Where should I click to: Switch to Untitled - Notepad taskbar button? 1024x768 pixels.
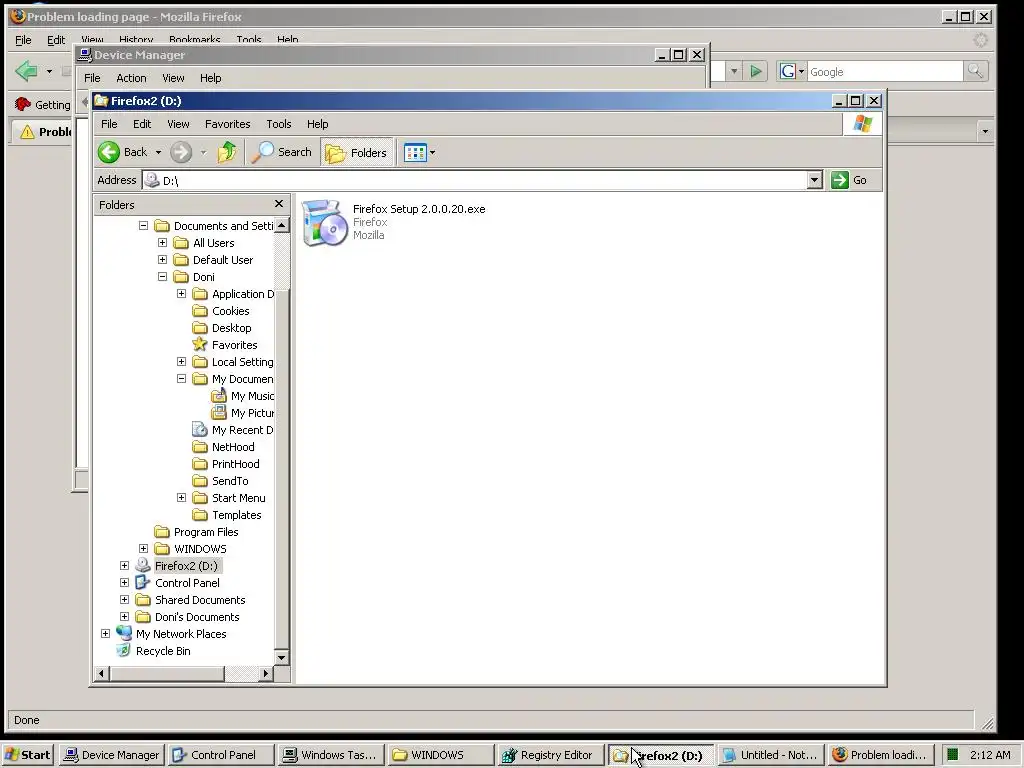[x=770, y=755]
